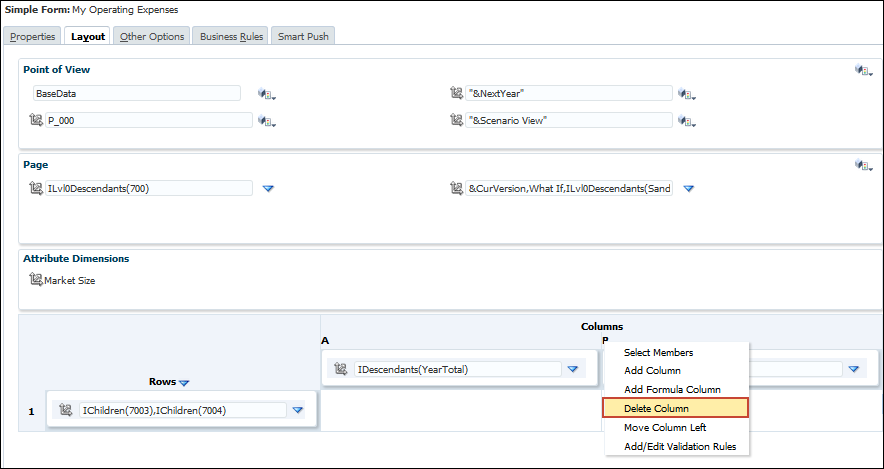Click the Market Size attribute dimension icon
884x469 pixels.
coord(36,280)
